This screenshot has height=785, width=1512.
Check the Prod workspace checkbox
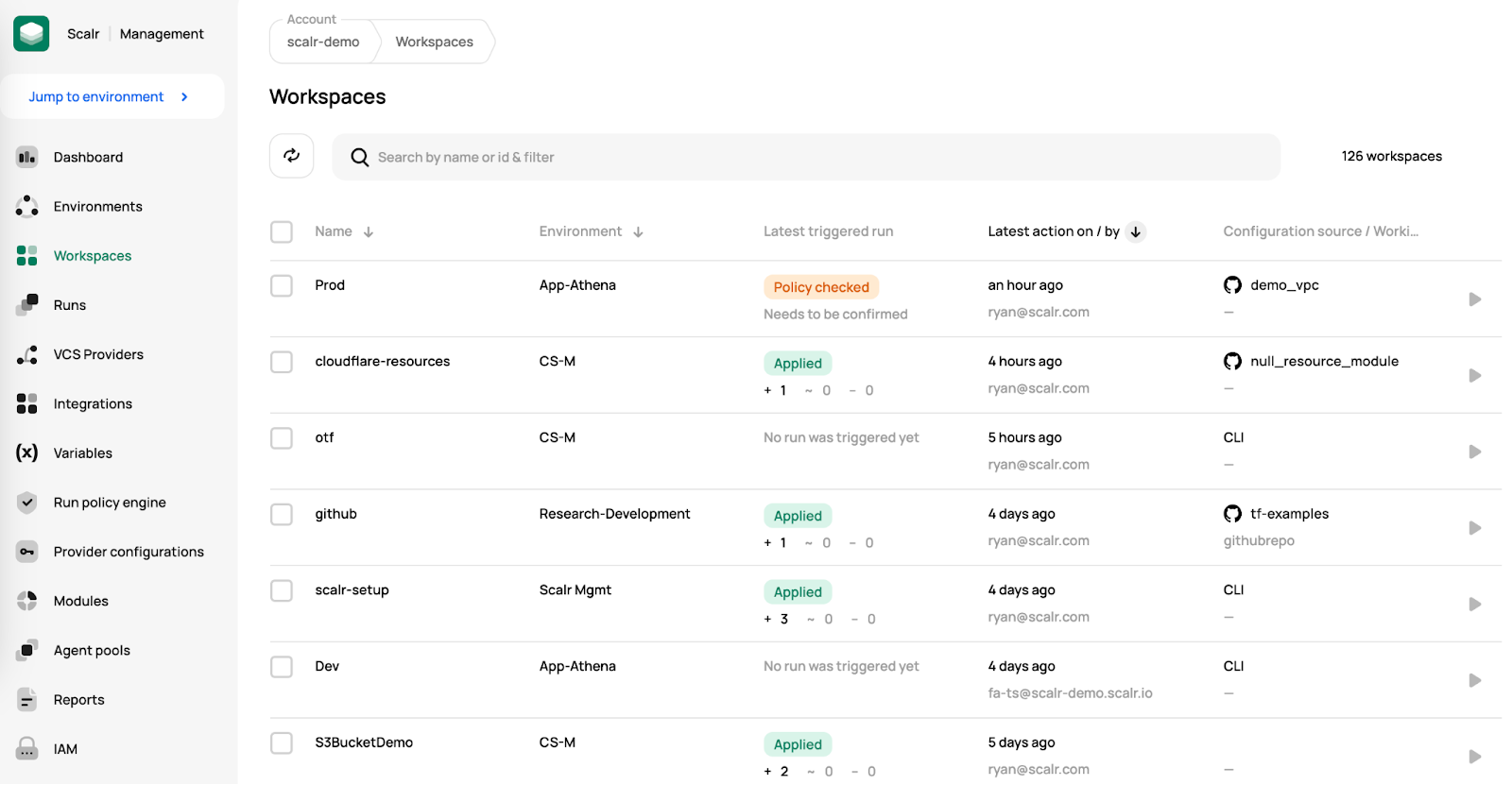[282, 285]
